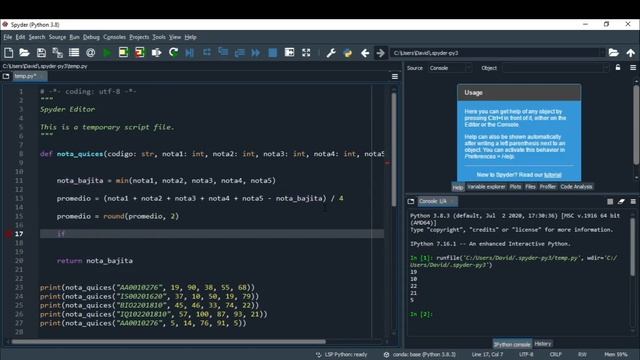Toggle the breakpoint on line 17
This screenshot has height=360, width=640.
8,234
